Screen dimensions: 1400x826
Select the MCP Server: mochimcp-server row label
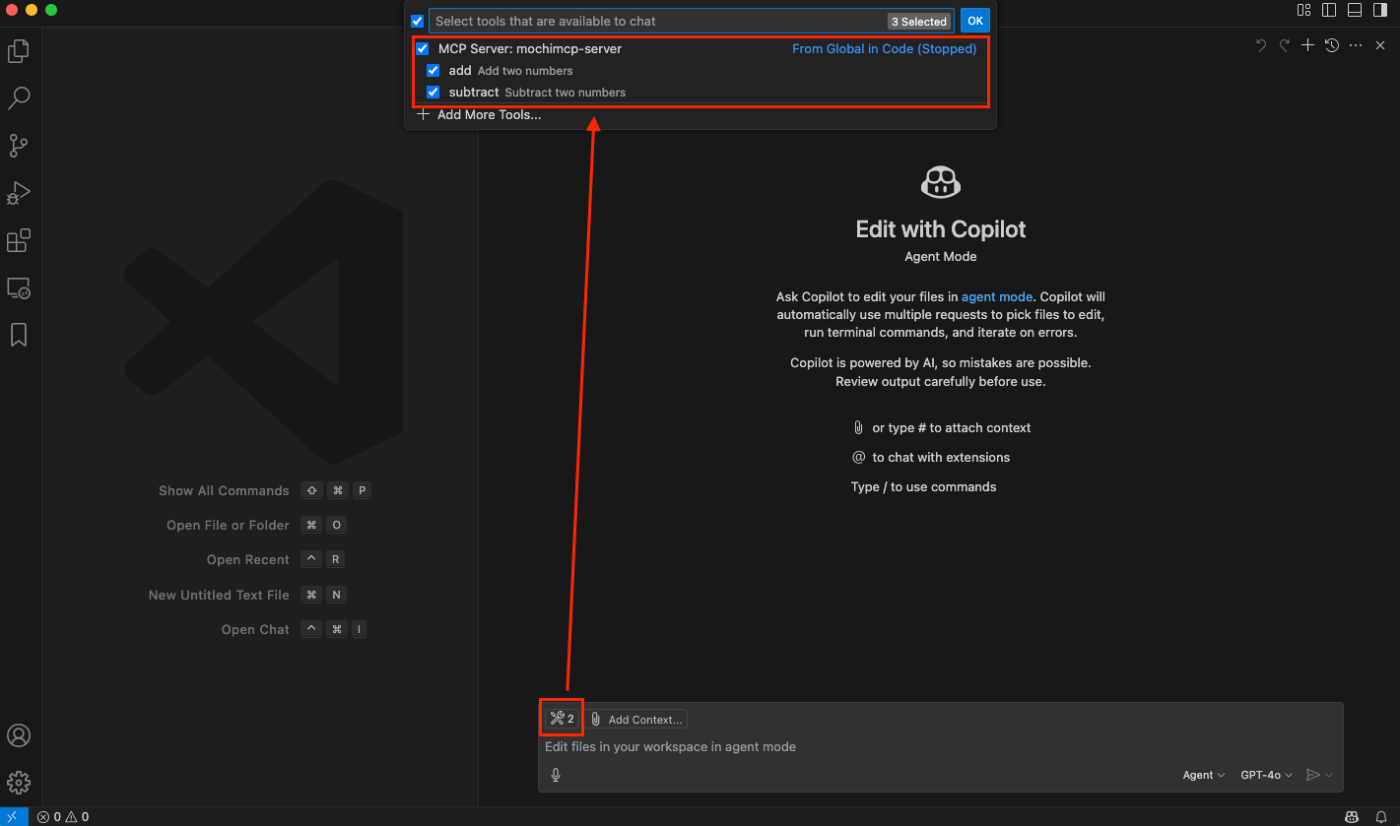click(530, 49)
